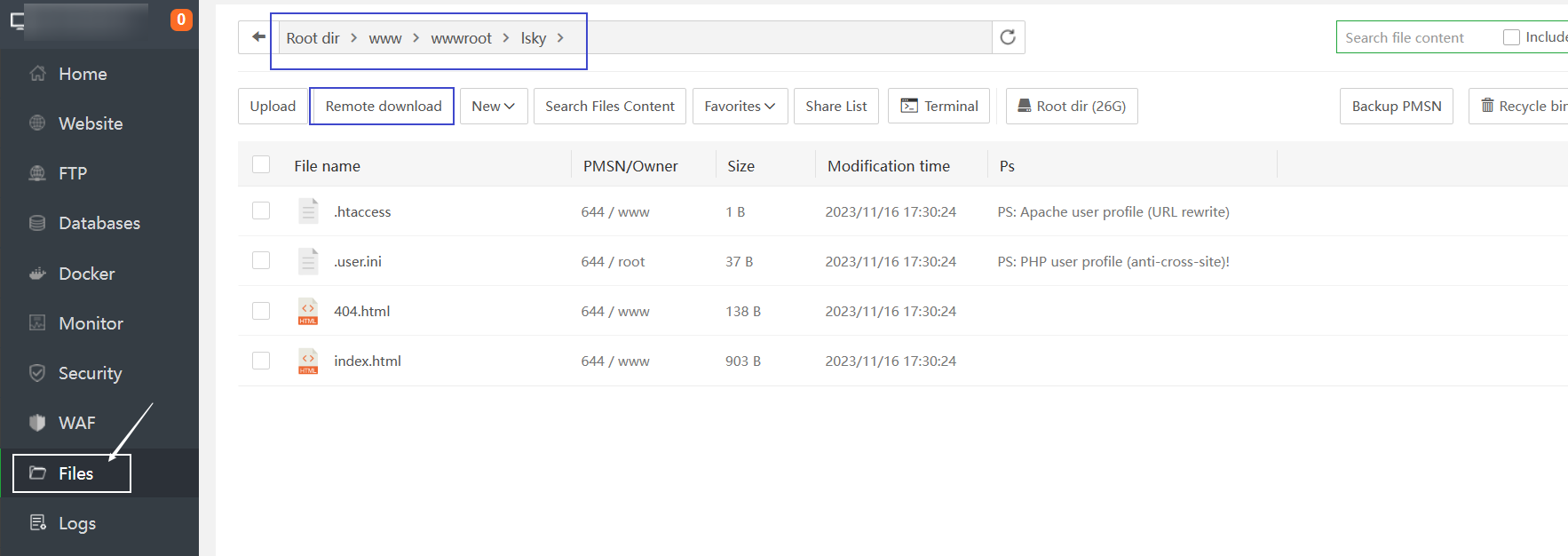Go to Databases in the sidebar
Screen dimensions: 1568x556
click(99, 223)
